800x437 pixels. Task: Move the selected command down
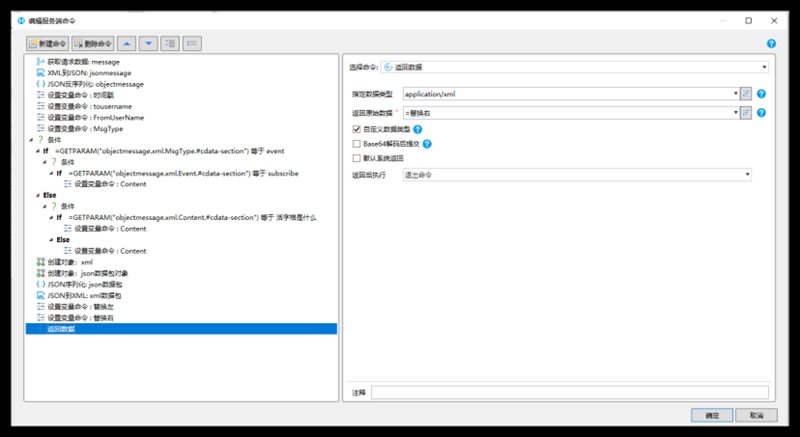pos(148,44)
